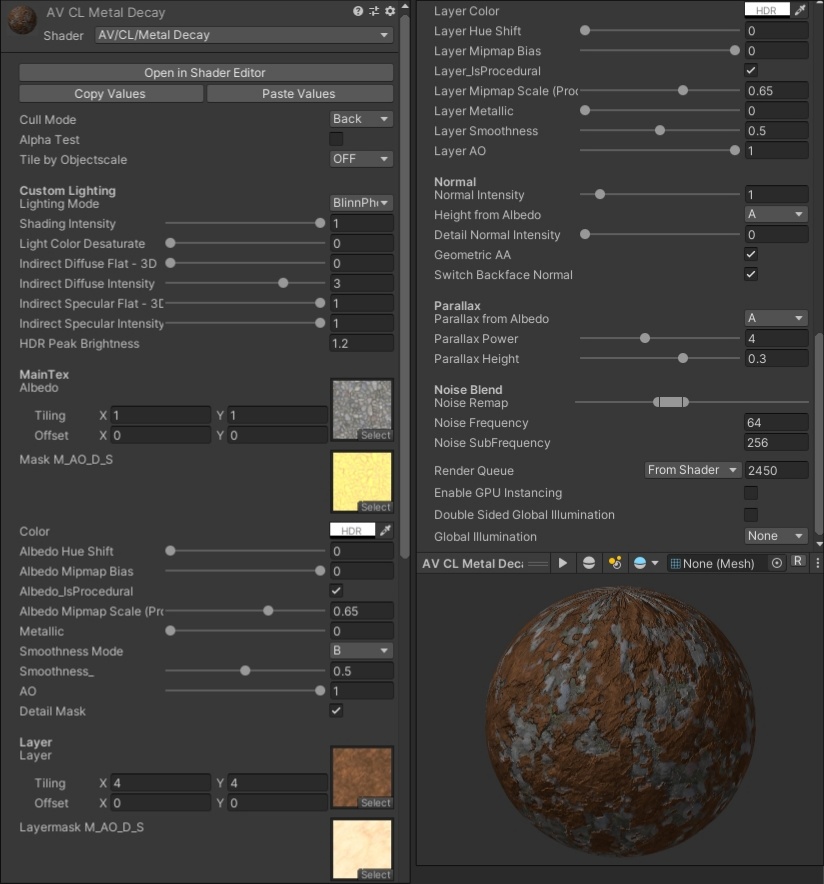Enable GPU Instancing

click(x=749, y=492)
